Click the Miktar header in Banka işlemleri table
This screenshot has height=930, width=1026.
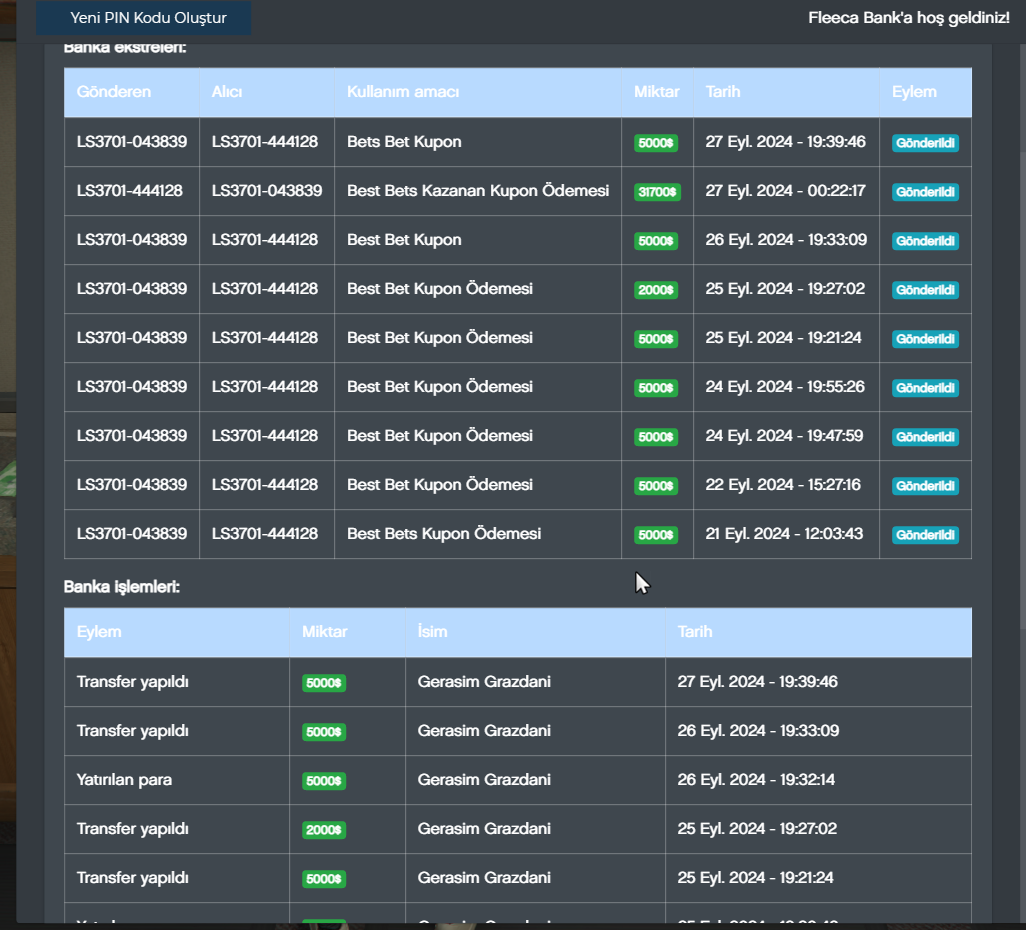(325, 632)
